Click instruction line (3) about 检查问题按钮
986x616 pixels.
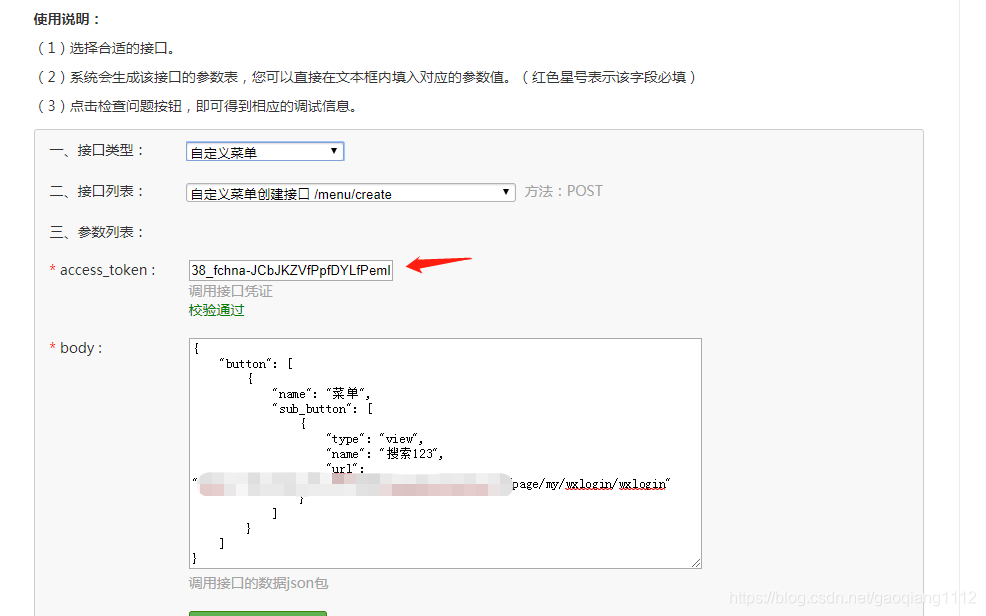(x=197, y=106)
